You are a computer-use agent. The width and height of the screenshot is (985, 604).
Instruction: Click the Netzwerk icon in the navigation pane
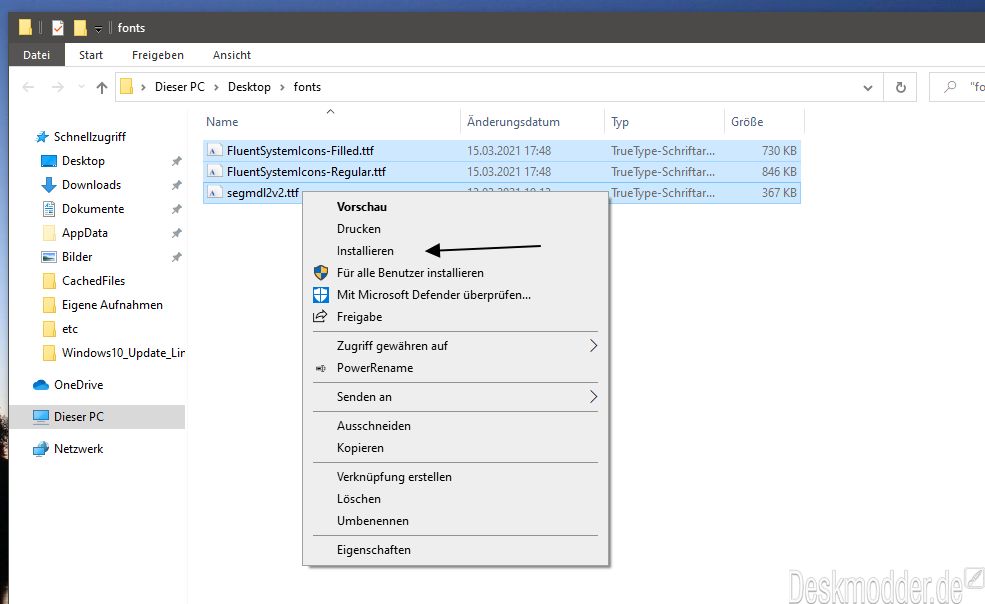pos(41,449)
